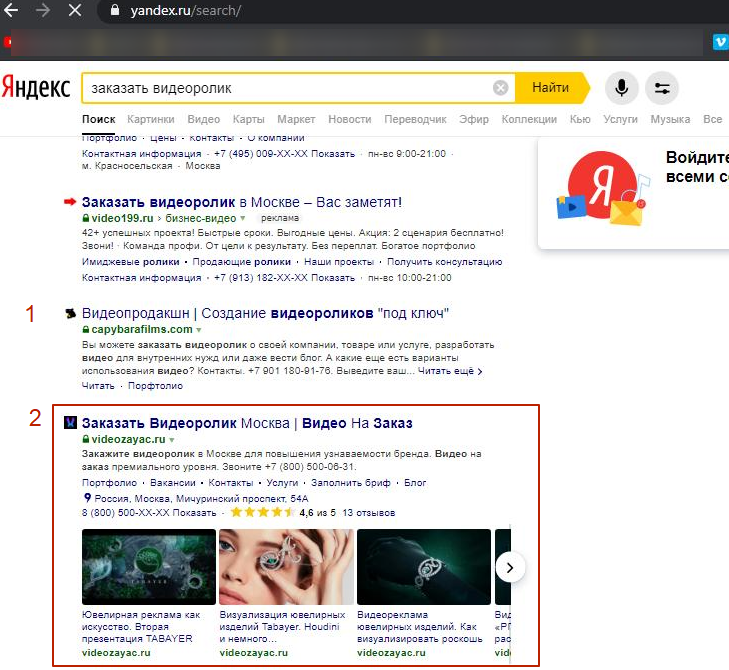Open the 13 отзывов reviews link

point(369,513)
